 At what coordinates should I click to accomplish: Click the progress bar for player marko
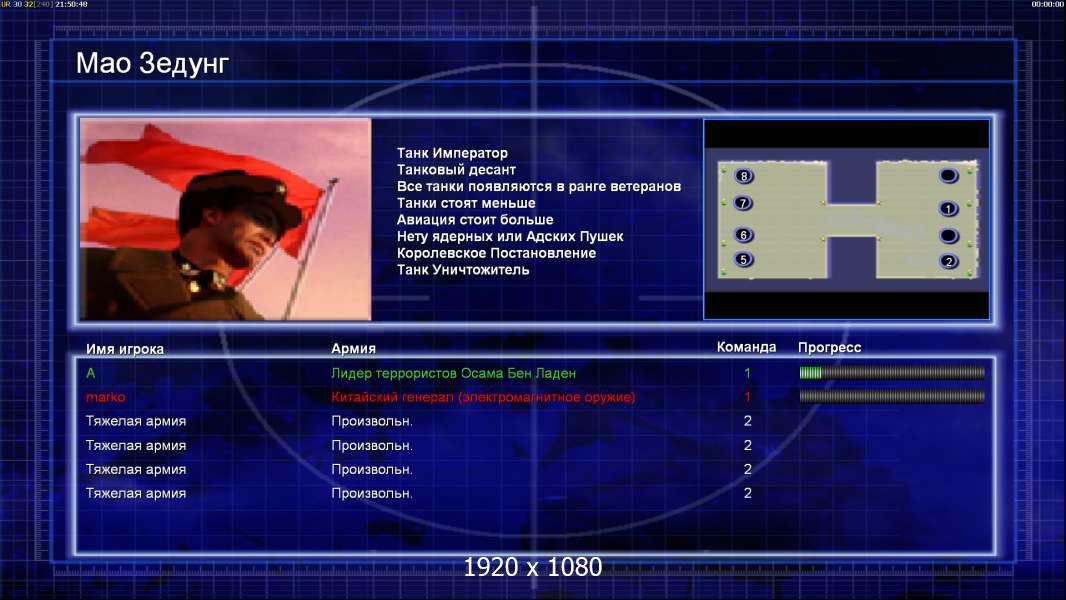(892, 396)
